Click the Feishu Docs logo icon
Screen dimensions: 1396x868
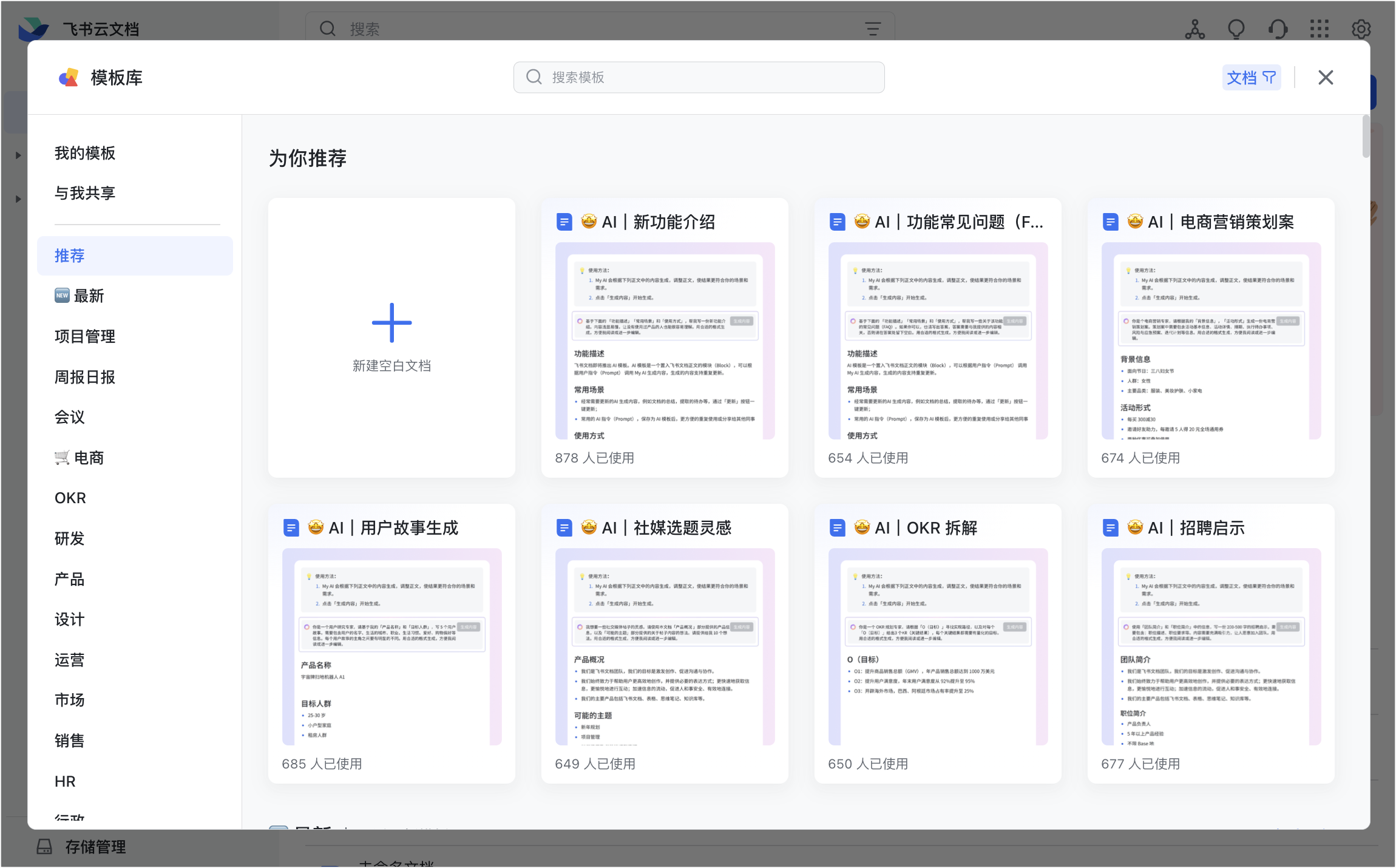(x=33, y=29)
